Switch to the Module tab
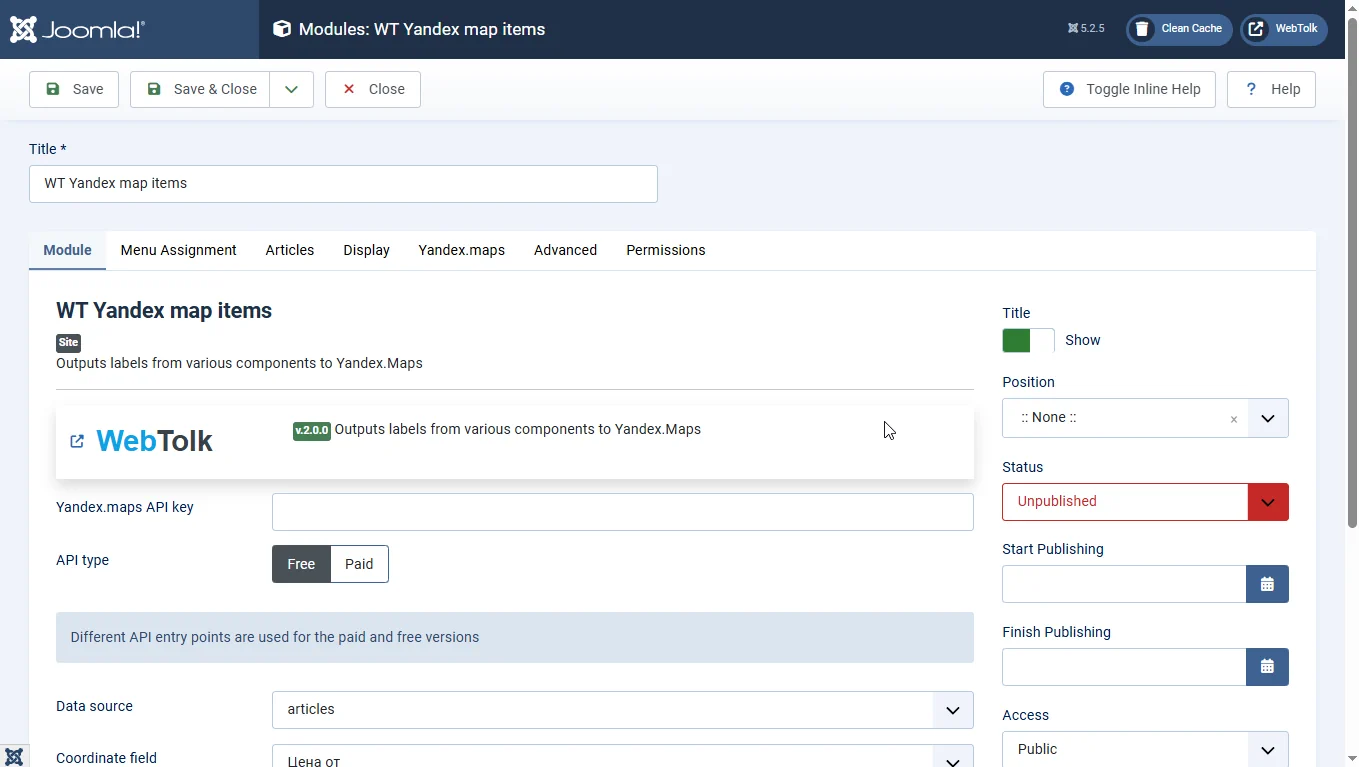1359x767 pixels. tap(68, 250)
